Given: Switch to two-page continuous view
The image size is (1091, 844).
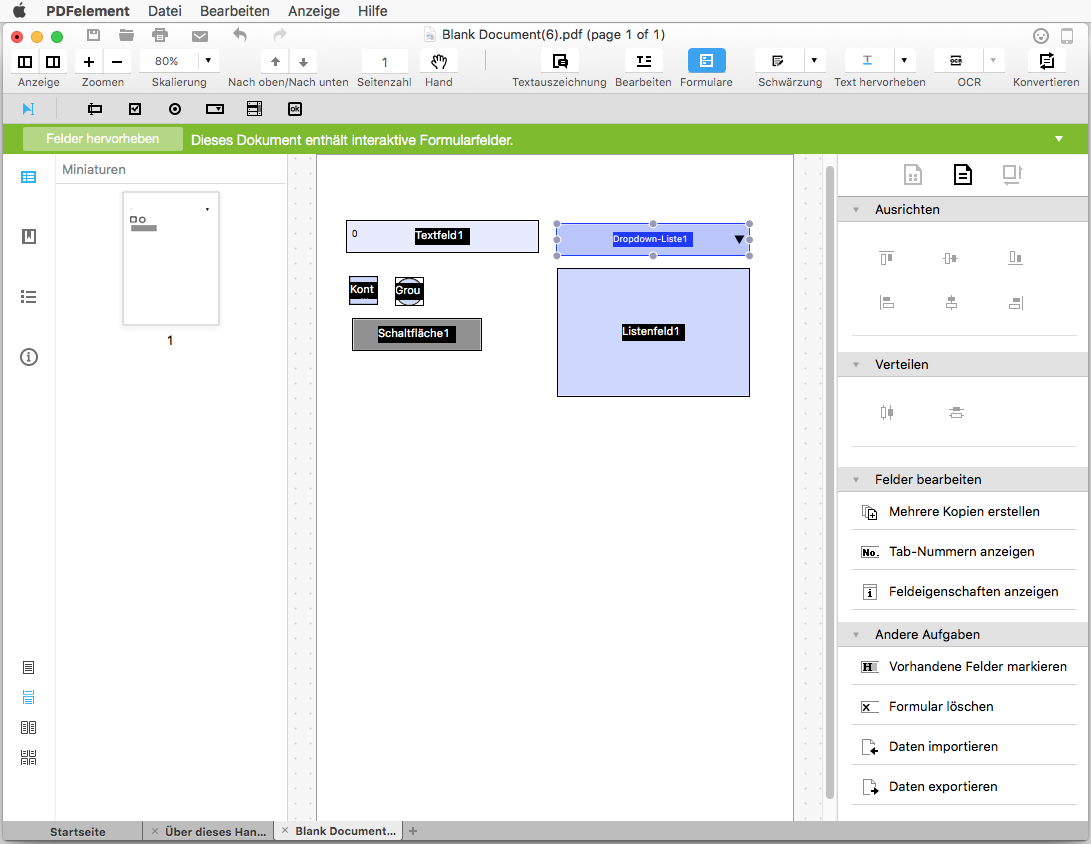Looking at the screenshot, I should tap(29, 758).
